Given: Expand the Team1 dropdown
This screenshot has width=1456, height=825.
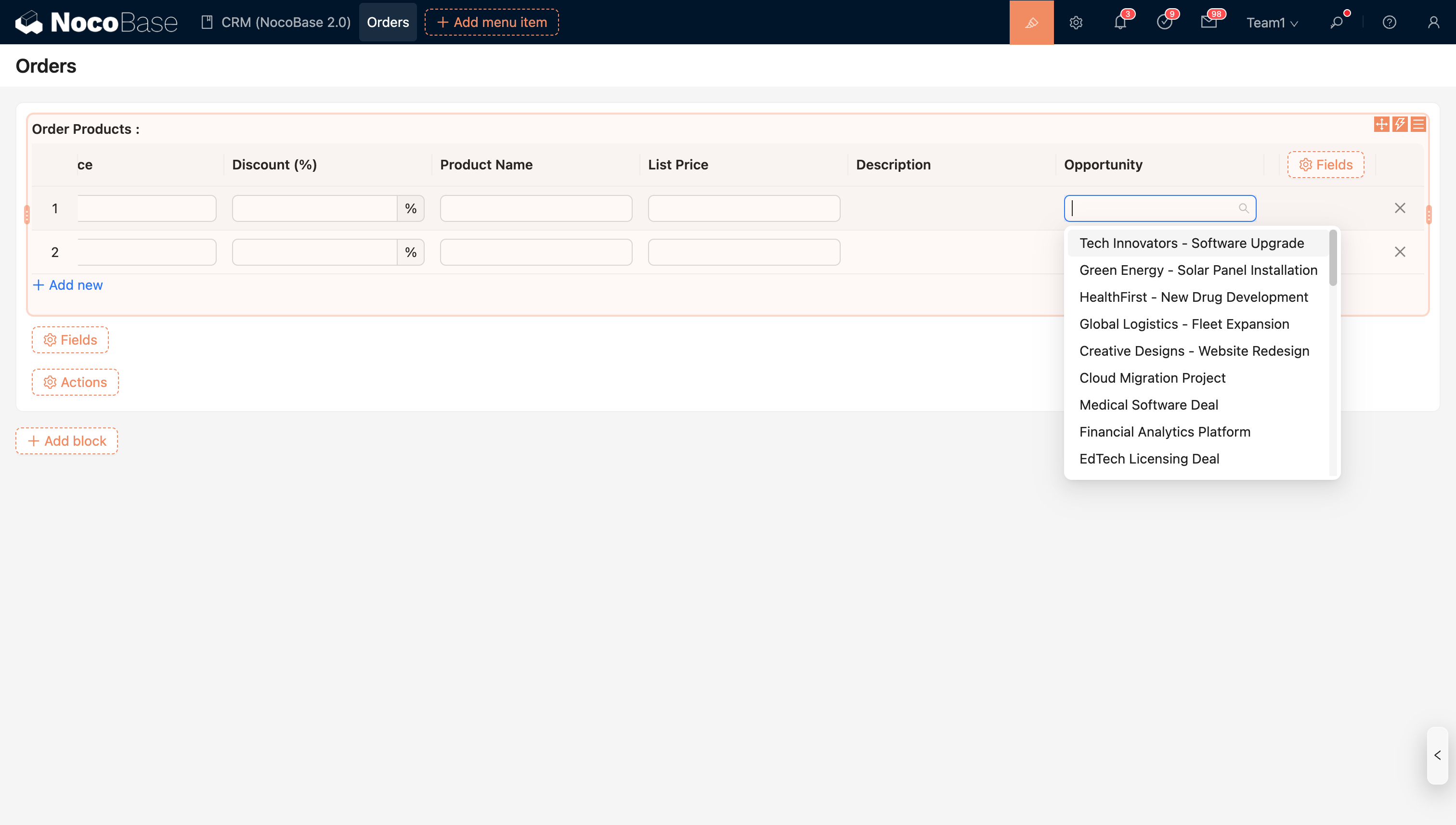Looking at the screenshot, I should click(x=1272, y=22).
